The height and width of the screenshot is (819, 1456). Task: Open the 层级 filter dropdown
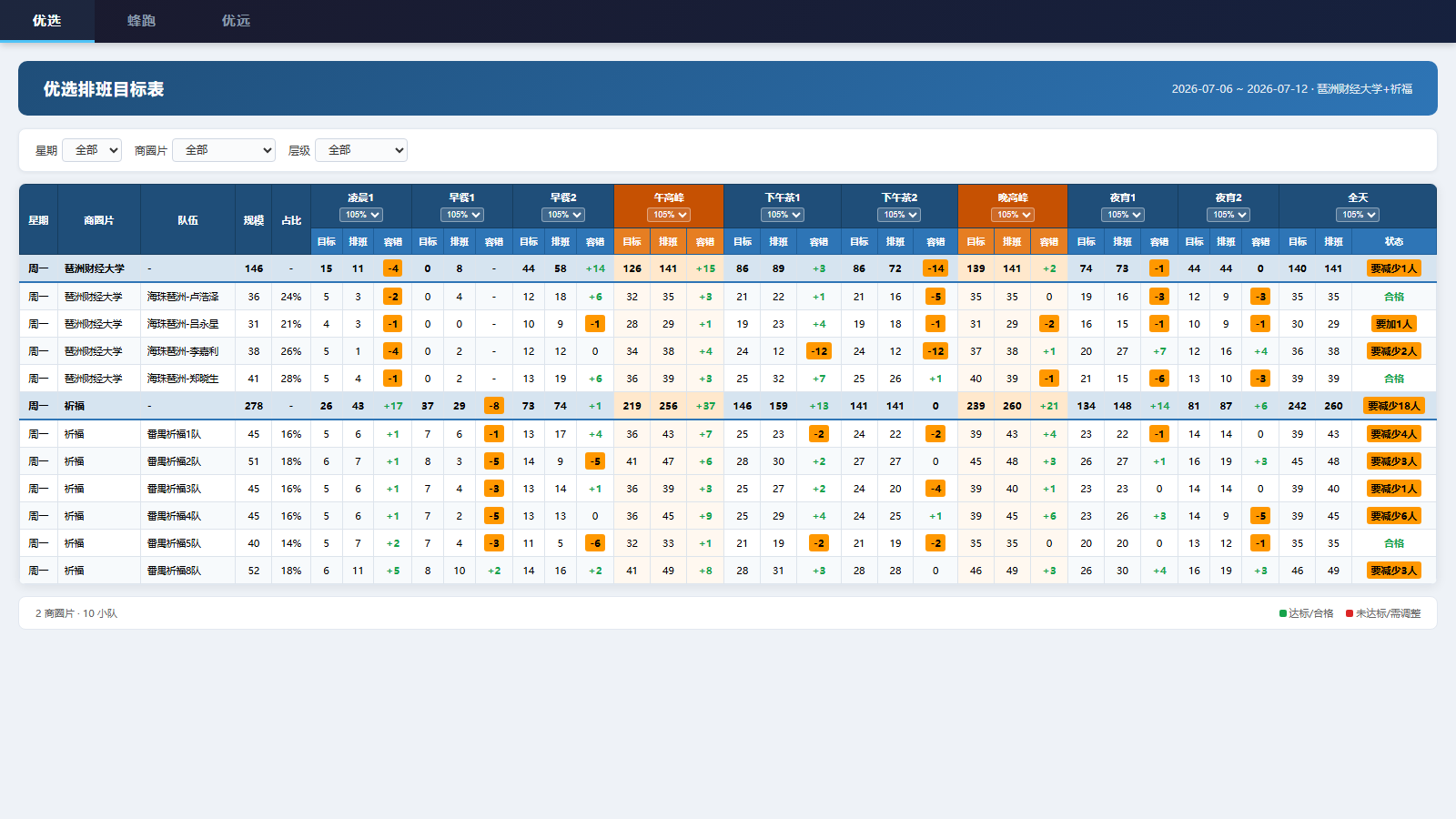[361, 150]
